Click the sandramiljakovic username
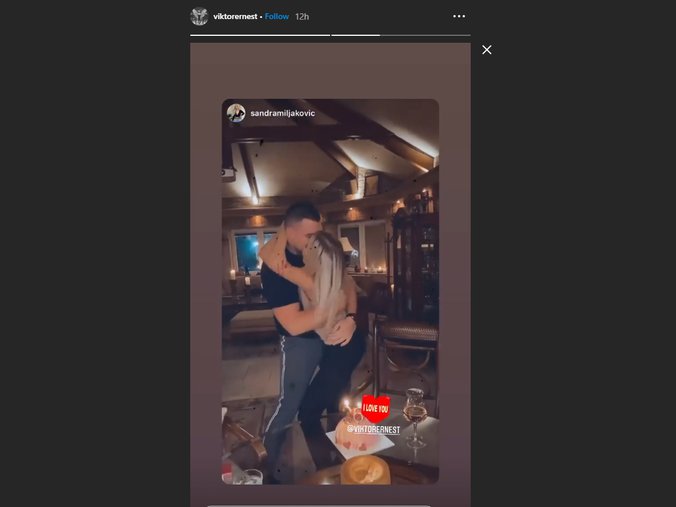Viewport: 676px width, 507px height. pos(283,113)
